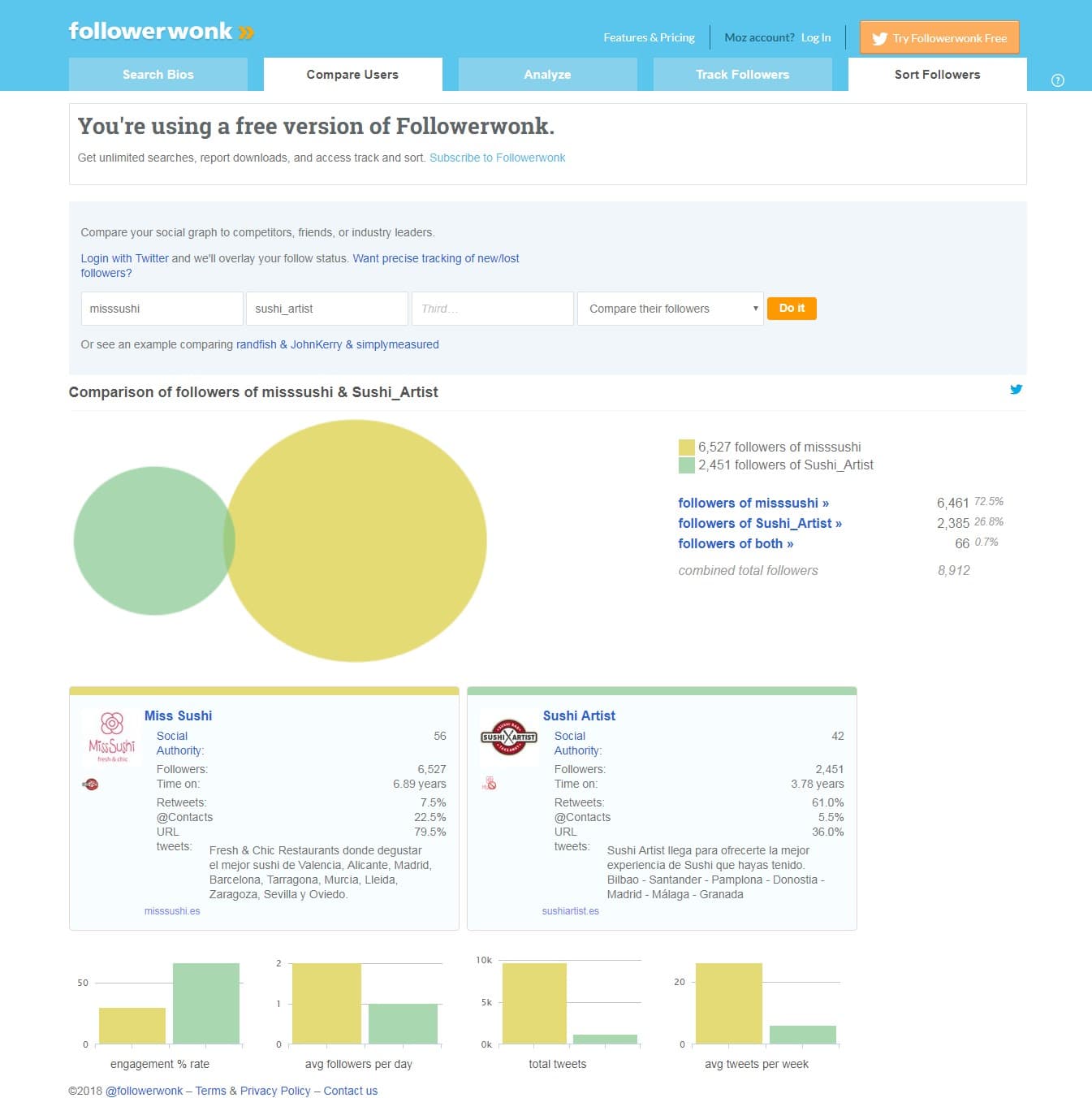The height and width of the screenshot is (1098, 1092).
Task: Open the Analyze tab
Action: [547, 74]
